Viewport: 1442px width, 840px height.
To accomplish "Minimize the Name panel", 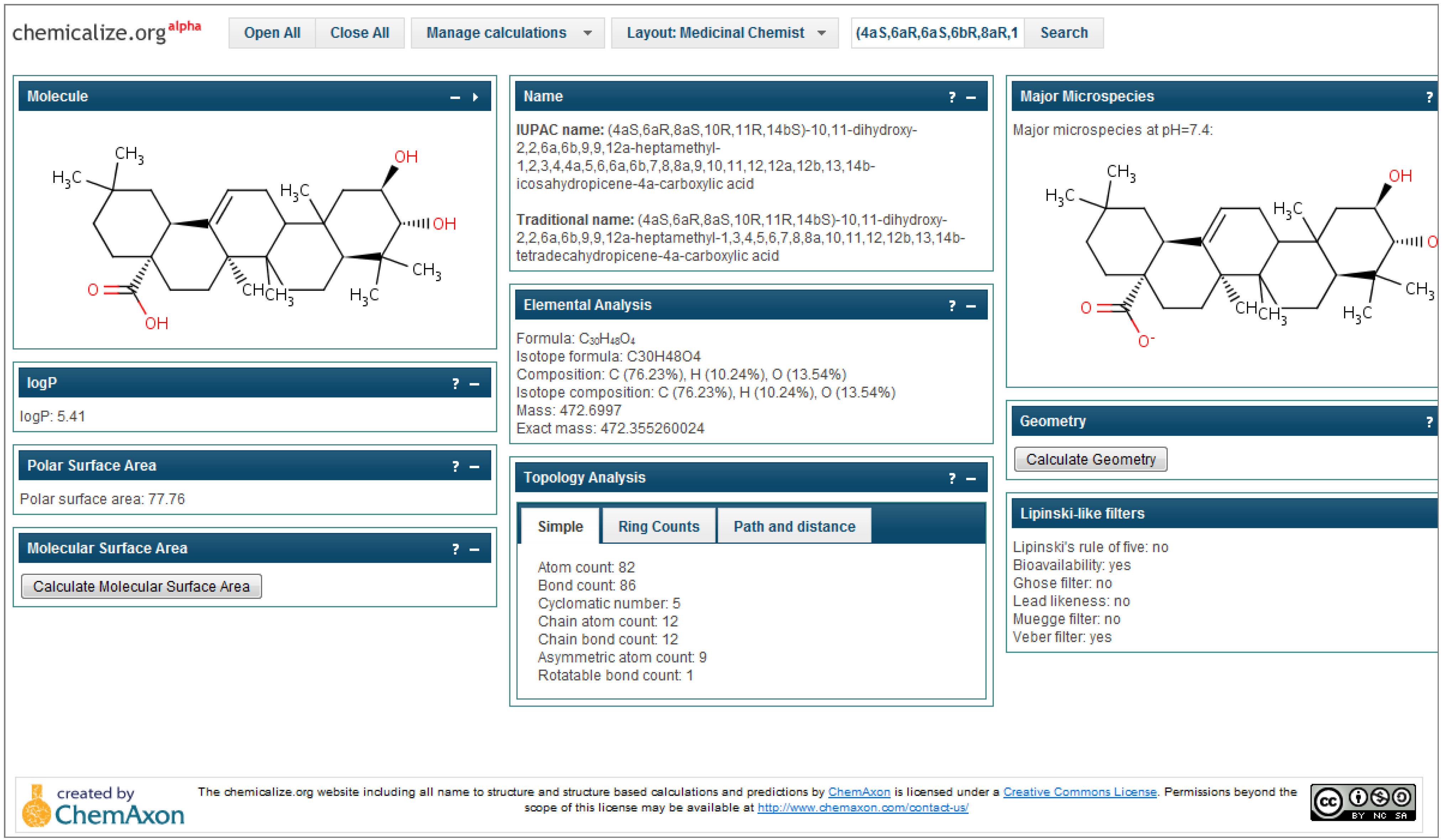I will 971,97.
